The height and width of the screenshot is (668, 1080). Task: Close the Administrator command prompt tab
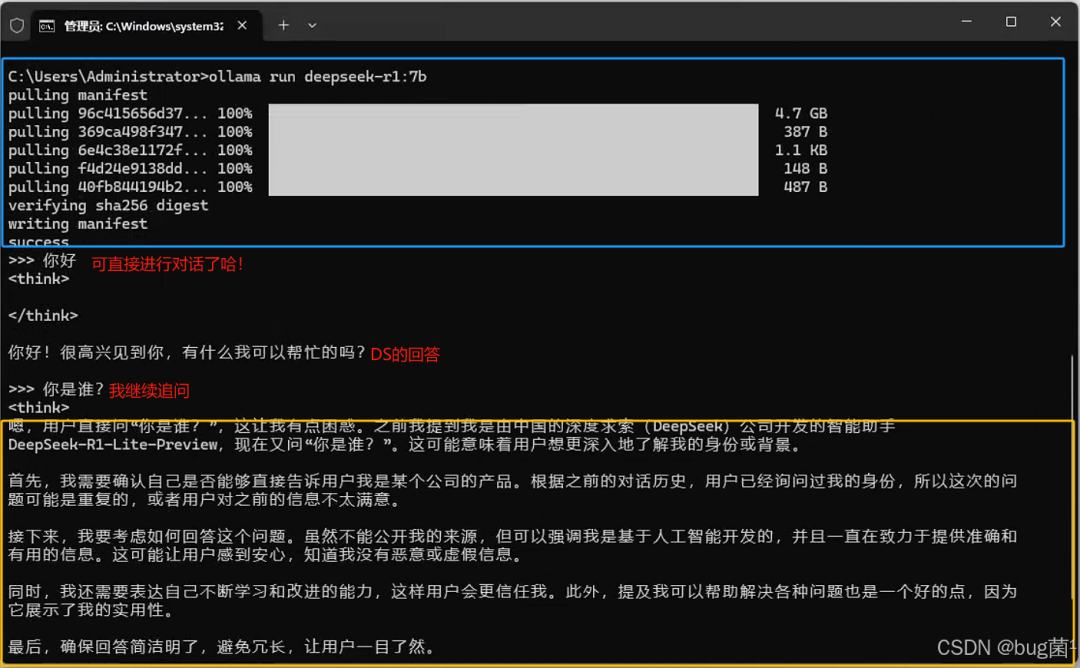(242, 25)
